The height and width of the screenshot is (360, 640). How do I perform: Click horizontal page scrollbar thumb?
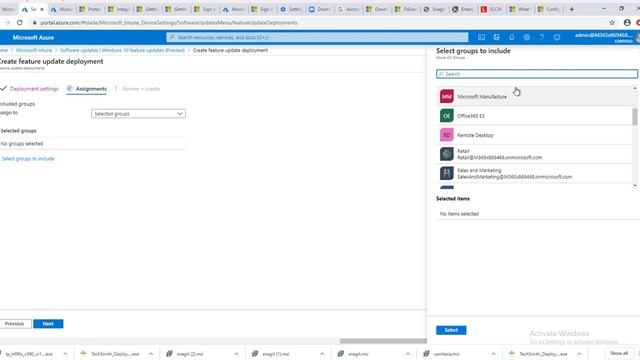point(383,341)
